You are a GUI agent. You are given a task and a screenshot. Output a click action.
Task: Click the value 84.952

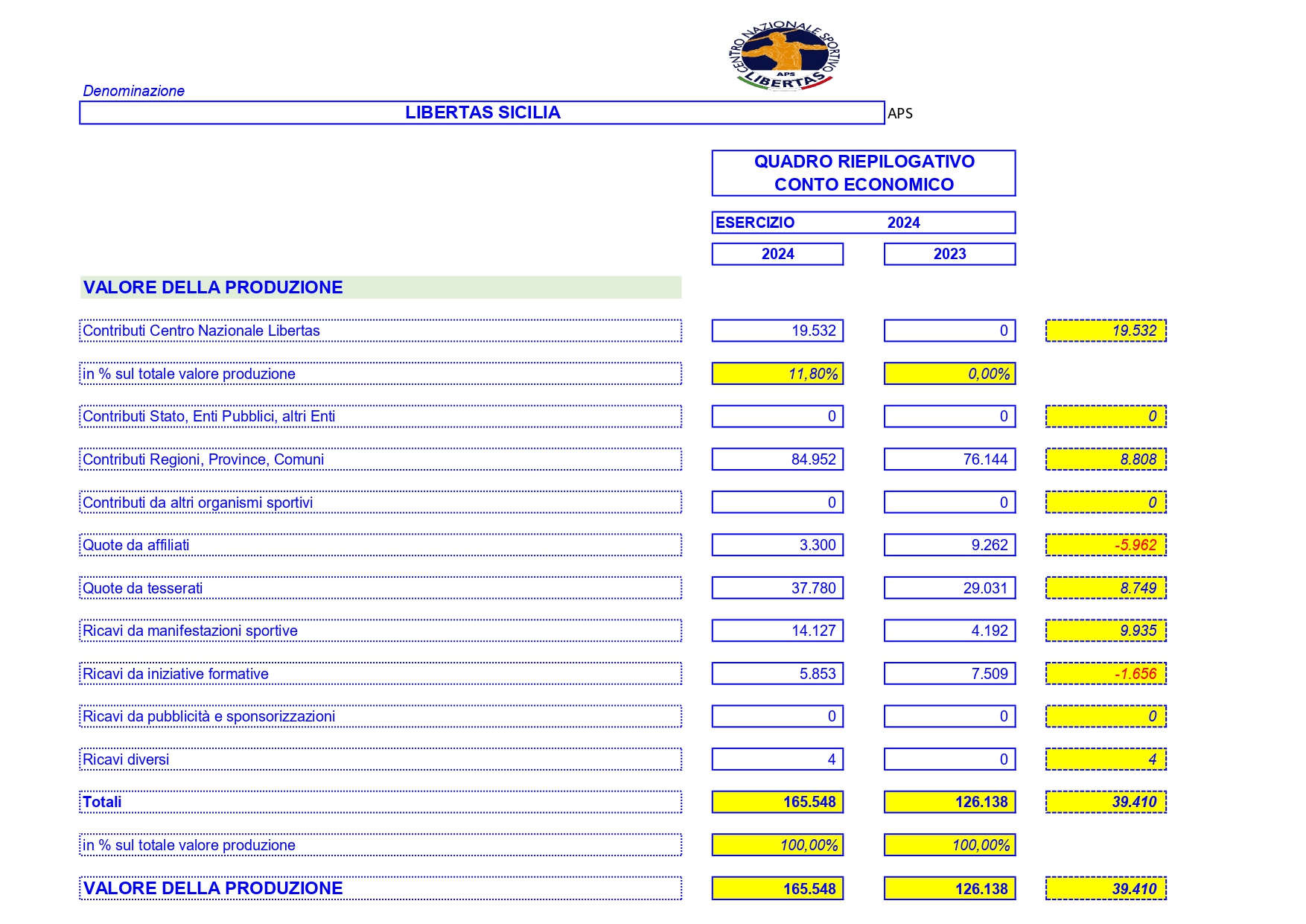[777, 459]
